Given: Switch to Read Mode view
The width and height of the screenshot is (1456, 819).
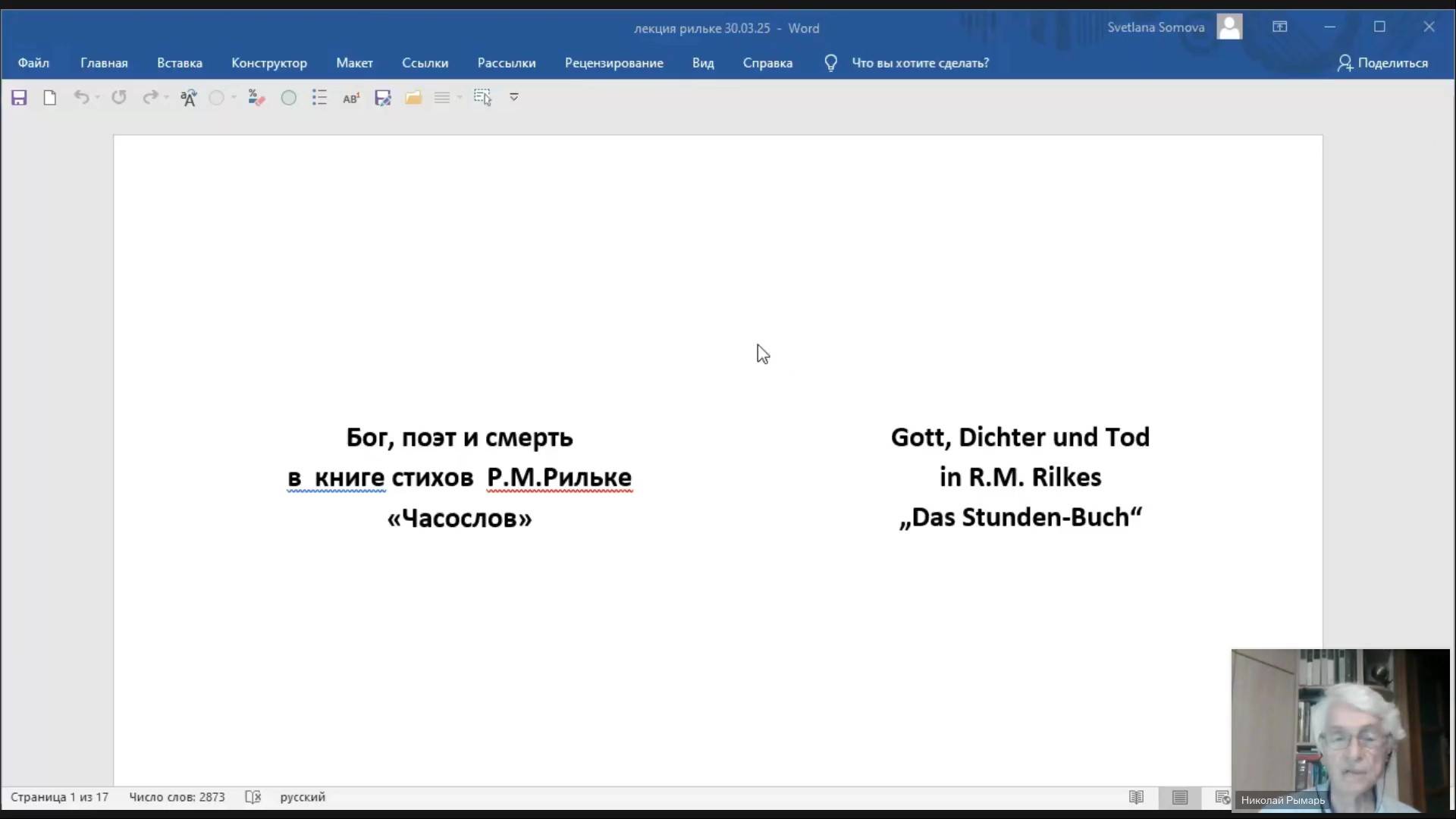Looking at the screenshot, I should coord(1136,797).
